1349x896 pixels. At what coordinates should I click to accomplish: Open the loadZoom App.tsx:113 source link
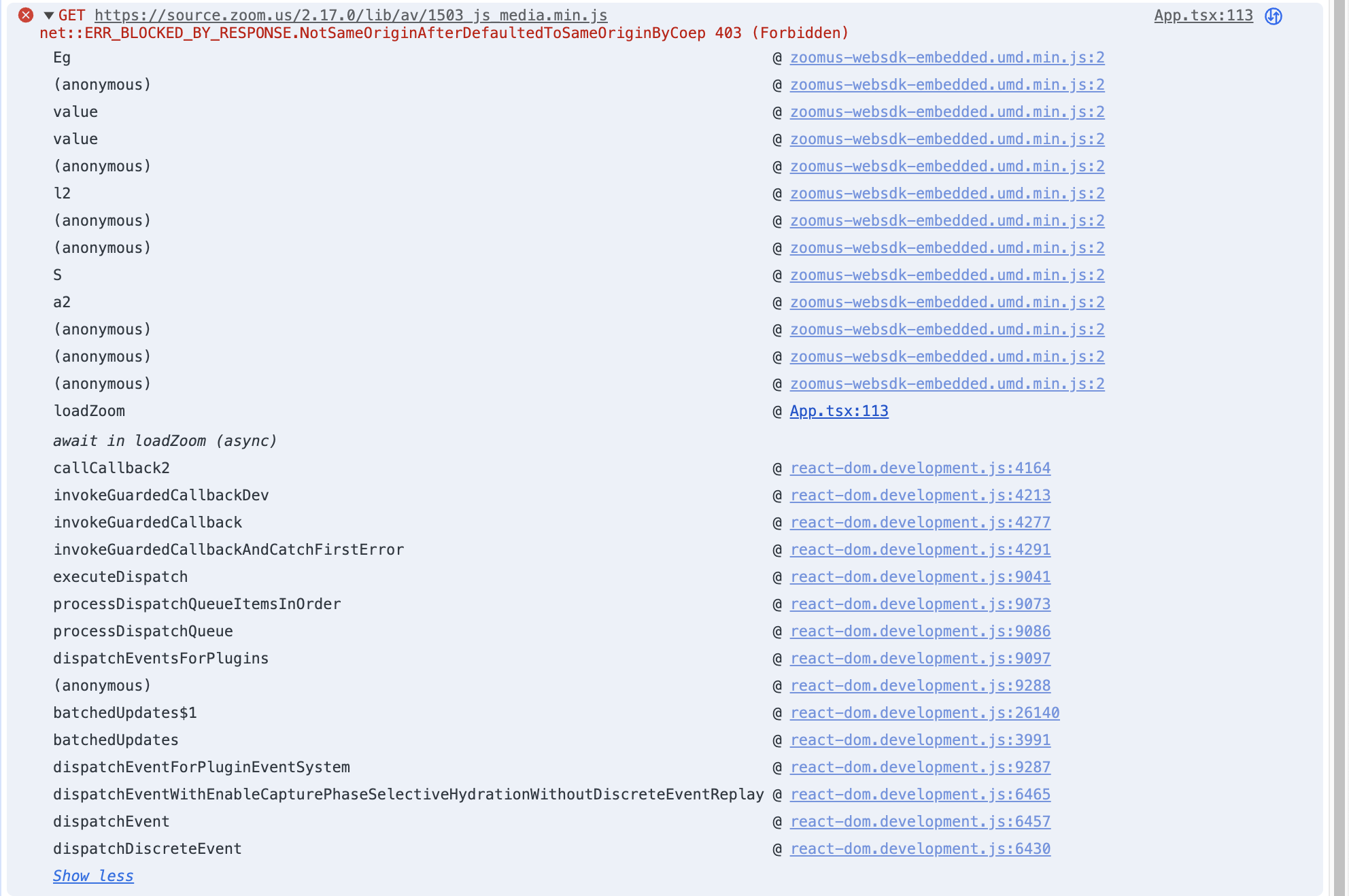[x=839, y=411]
